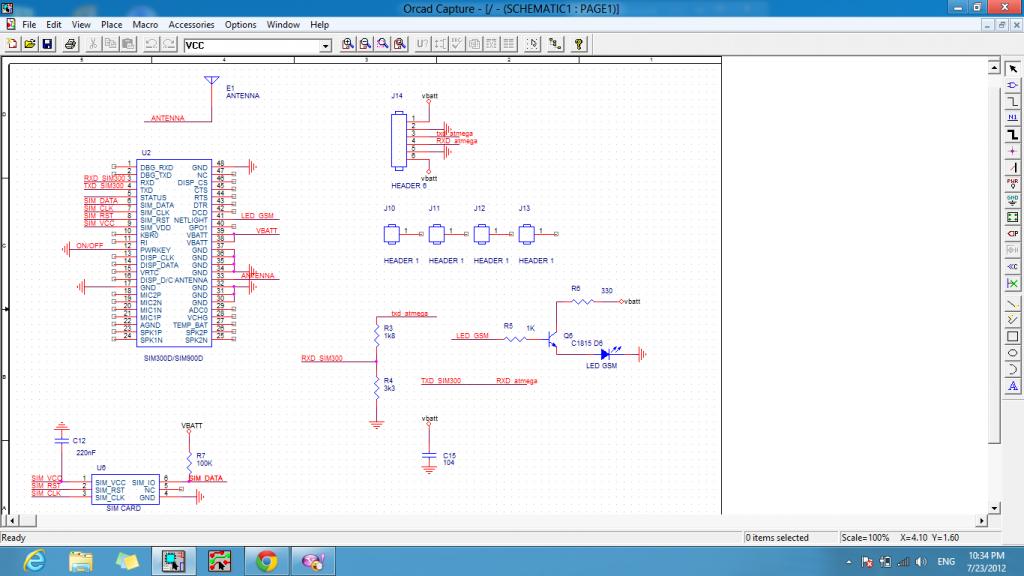This screenshot has width=1024, height=576.
Task: Select the Place Part tool
Action: (x=1012, y=85)
